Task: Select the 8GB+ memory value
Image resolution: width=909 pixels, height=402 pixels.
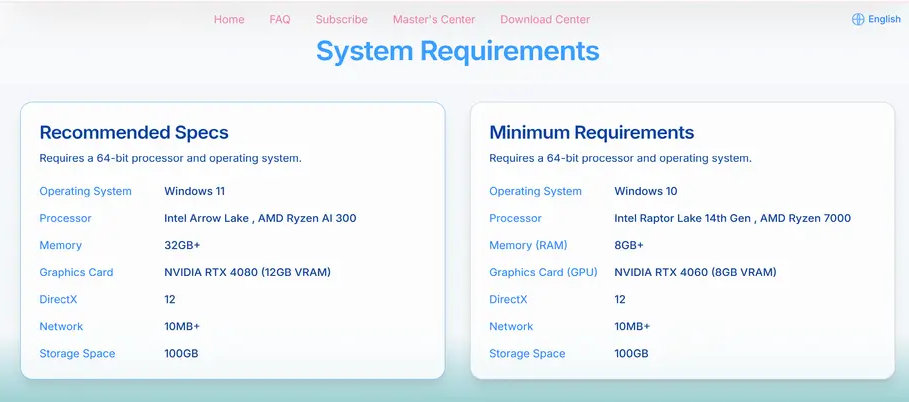Action: pos(628,245)
